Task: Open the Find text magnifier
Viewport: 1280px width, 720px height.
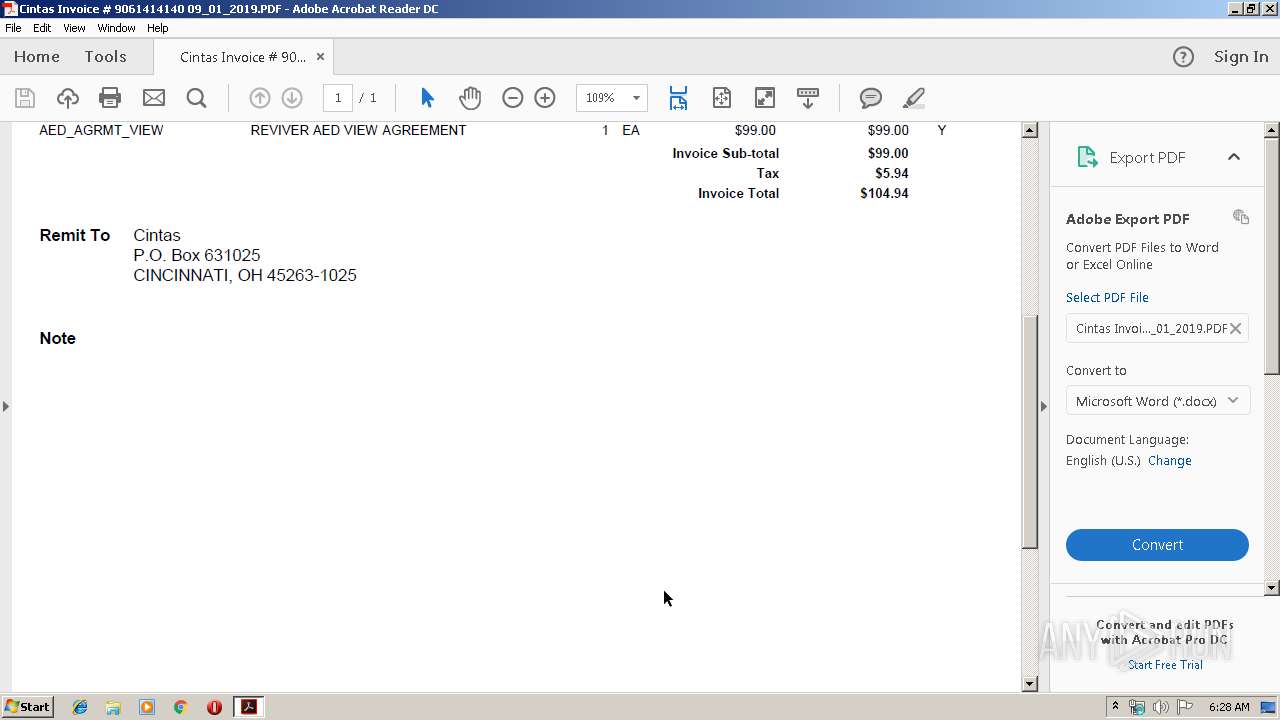Action: [196, 98]
